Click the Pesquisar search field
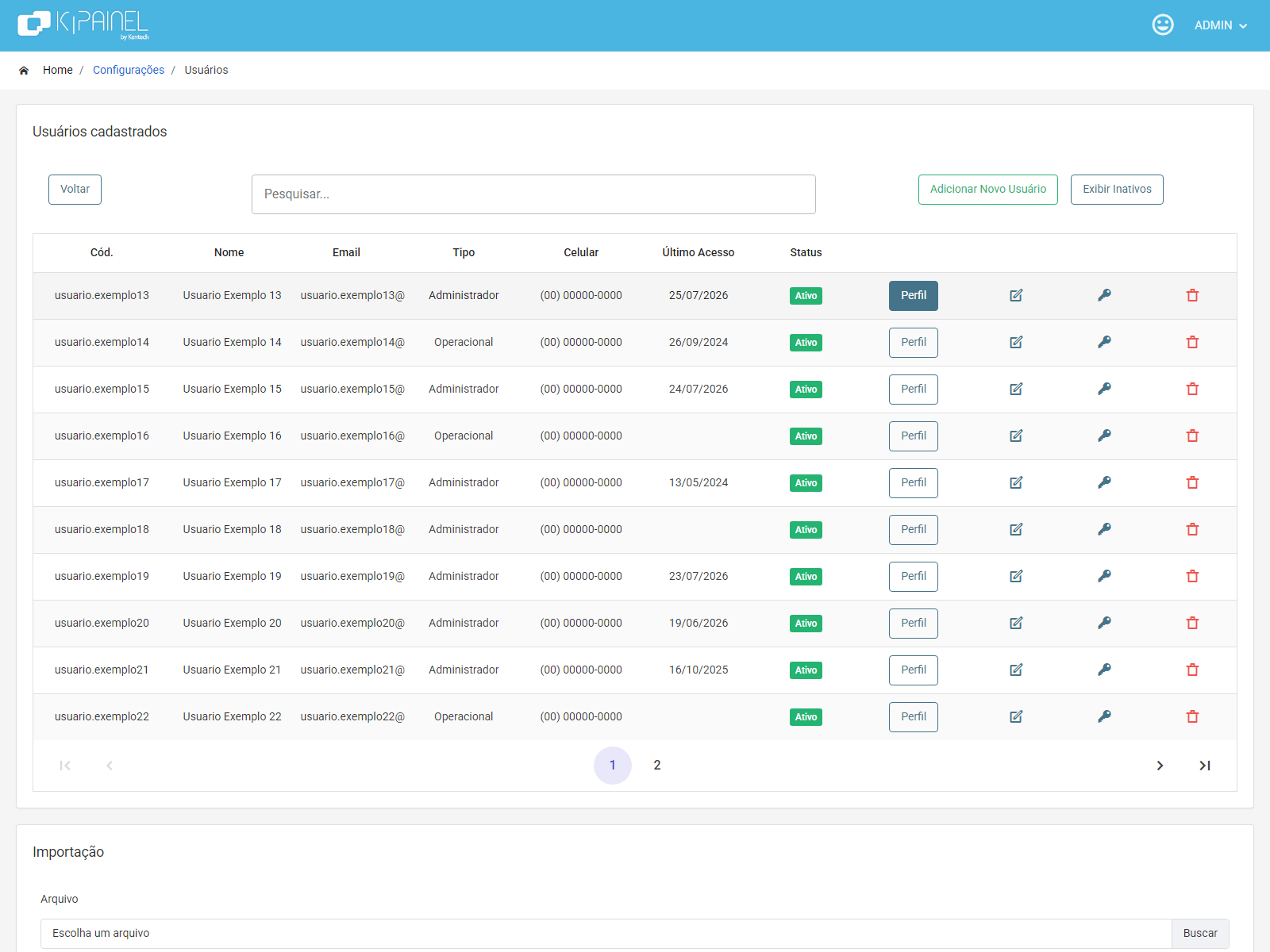 [533, 194]
